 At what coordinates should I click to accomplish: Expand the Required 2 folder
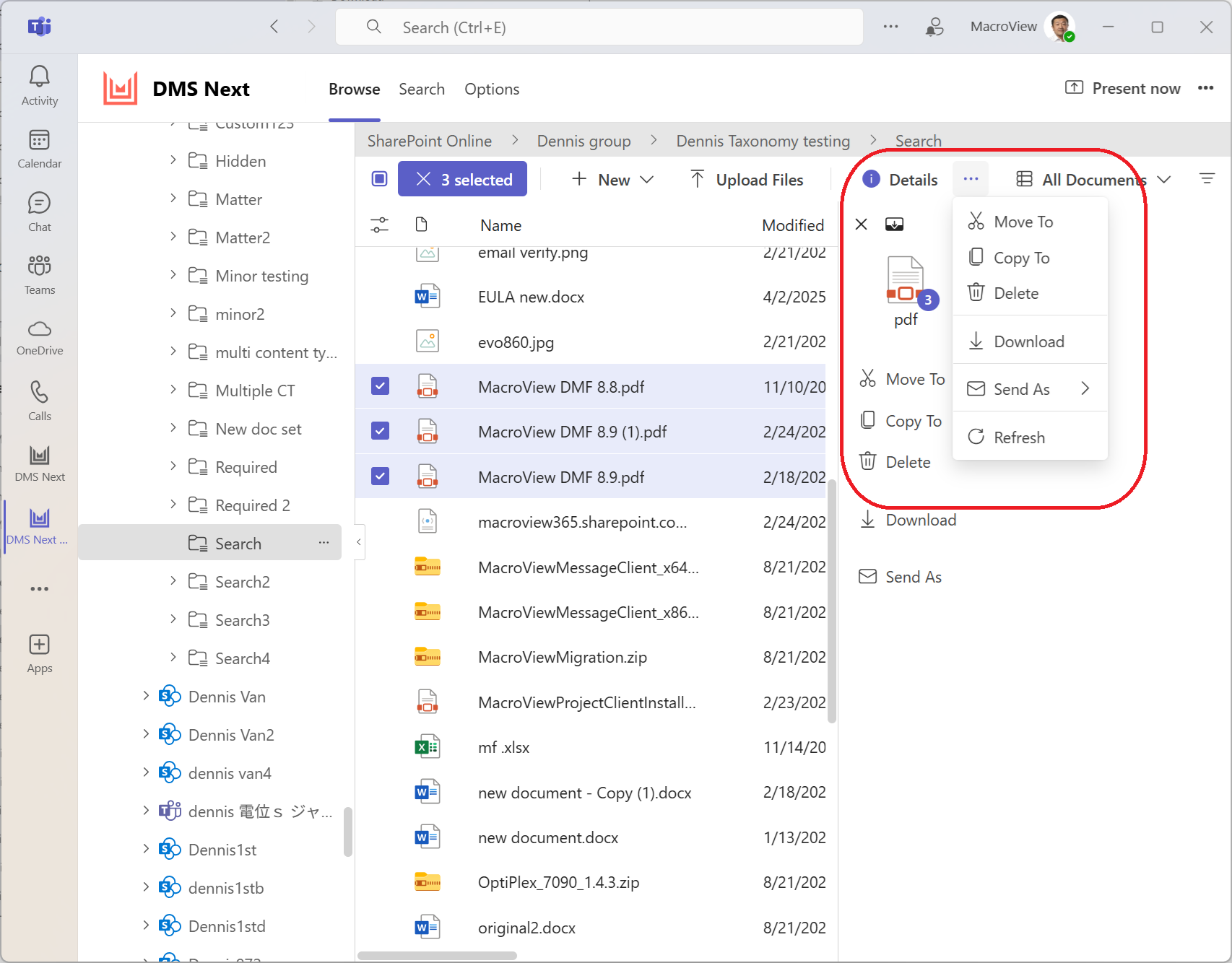pos(173,504)
